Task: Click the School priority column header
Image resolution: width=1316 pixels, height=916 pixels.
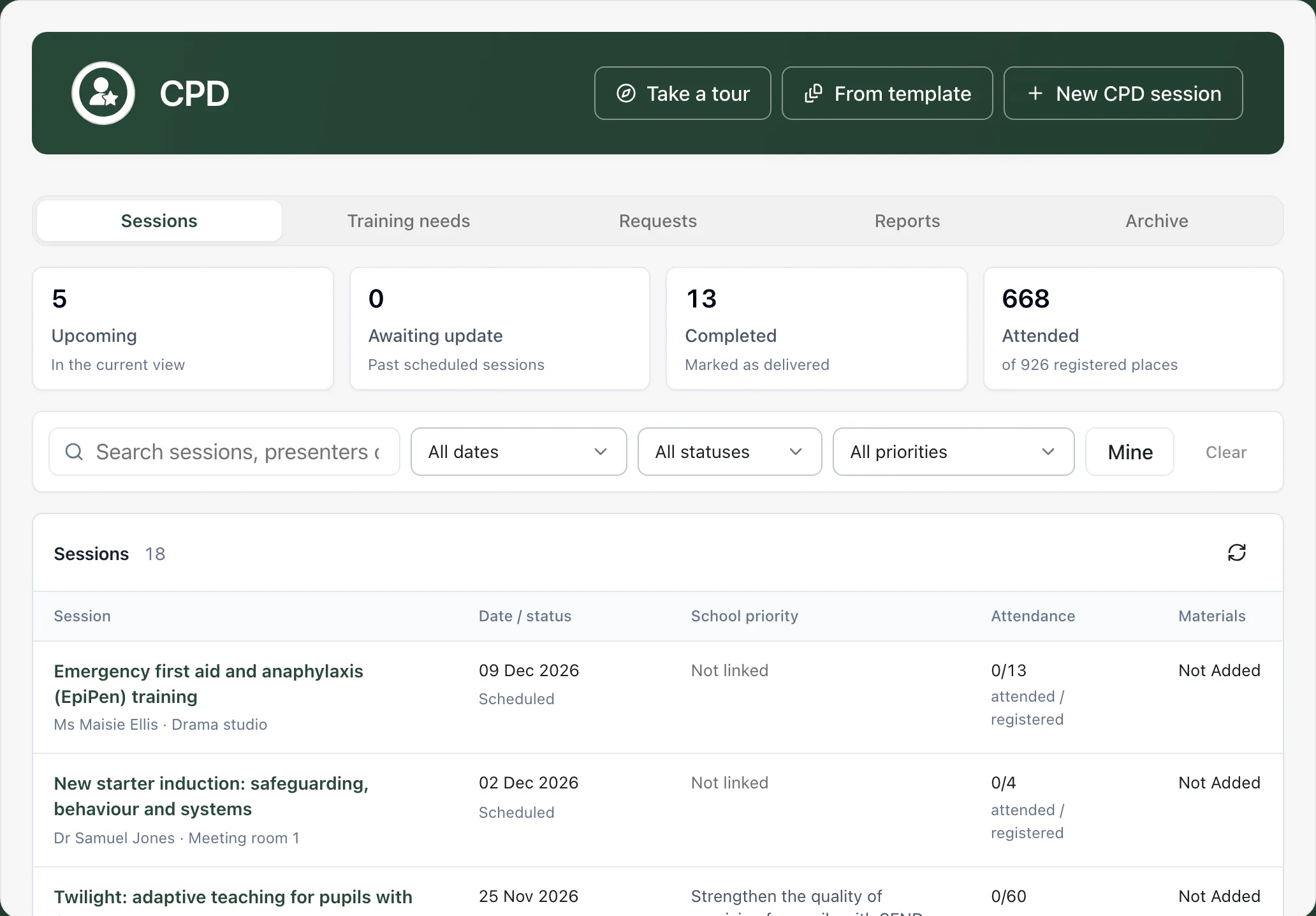Action: click(x=745, y=616)
